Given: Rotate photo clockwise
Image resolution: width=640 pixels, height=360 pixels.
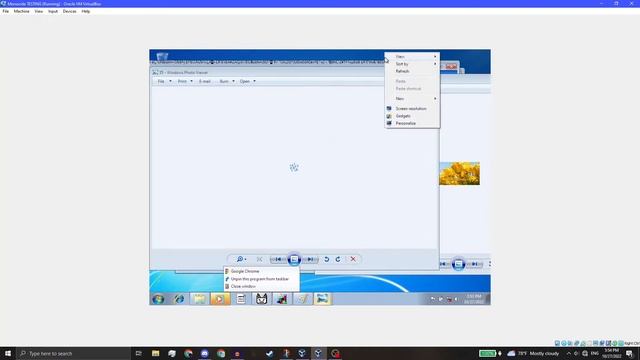Looking at the screenshot, I should [338, 259].
